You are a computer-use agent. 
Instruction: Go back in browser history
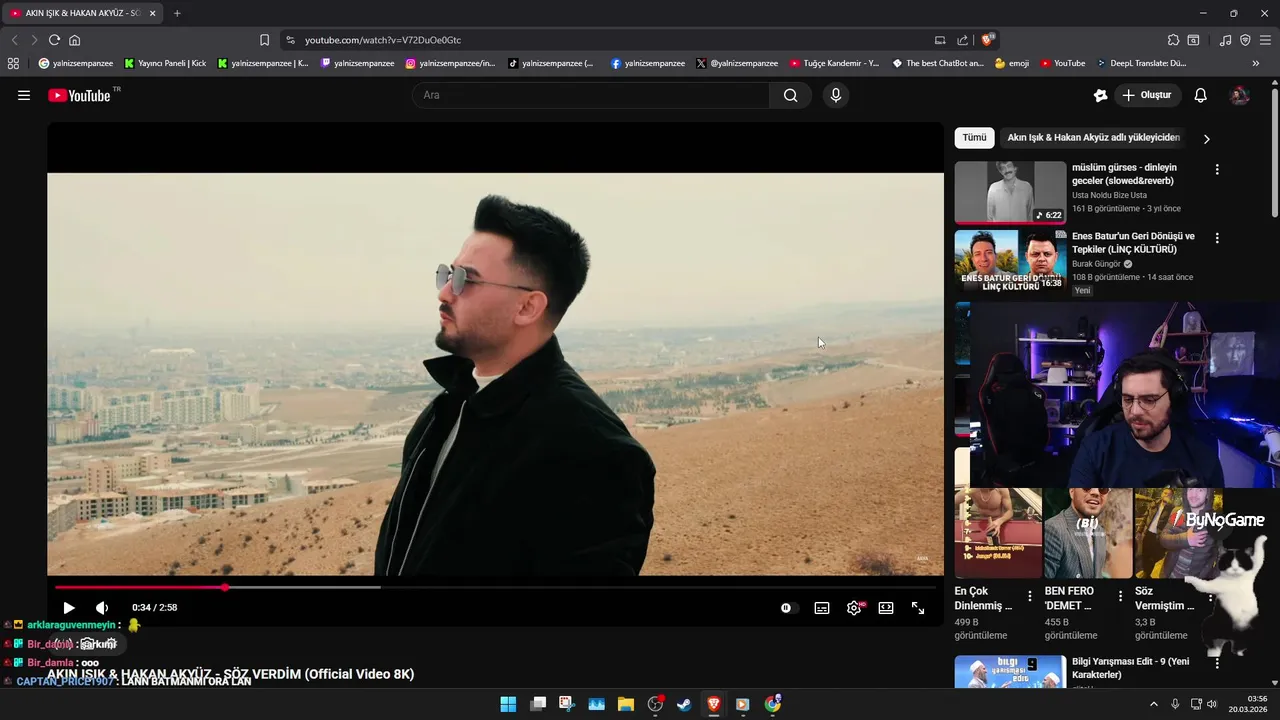[14, 40]
